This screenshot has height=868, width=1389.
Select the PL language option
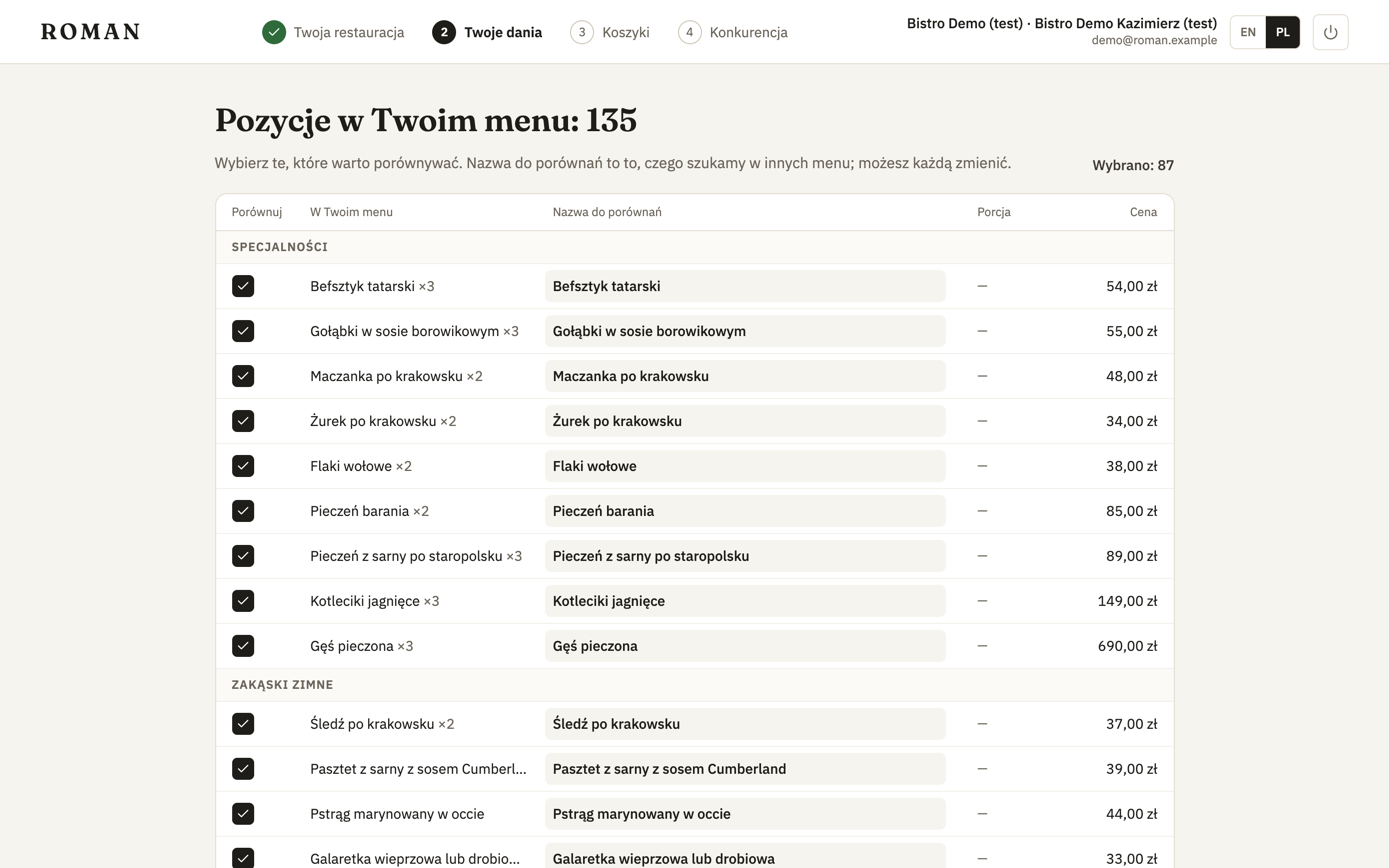tap(1283, 32)
